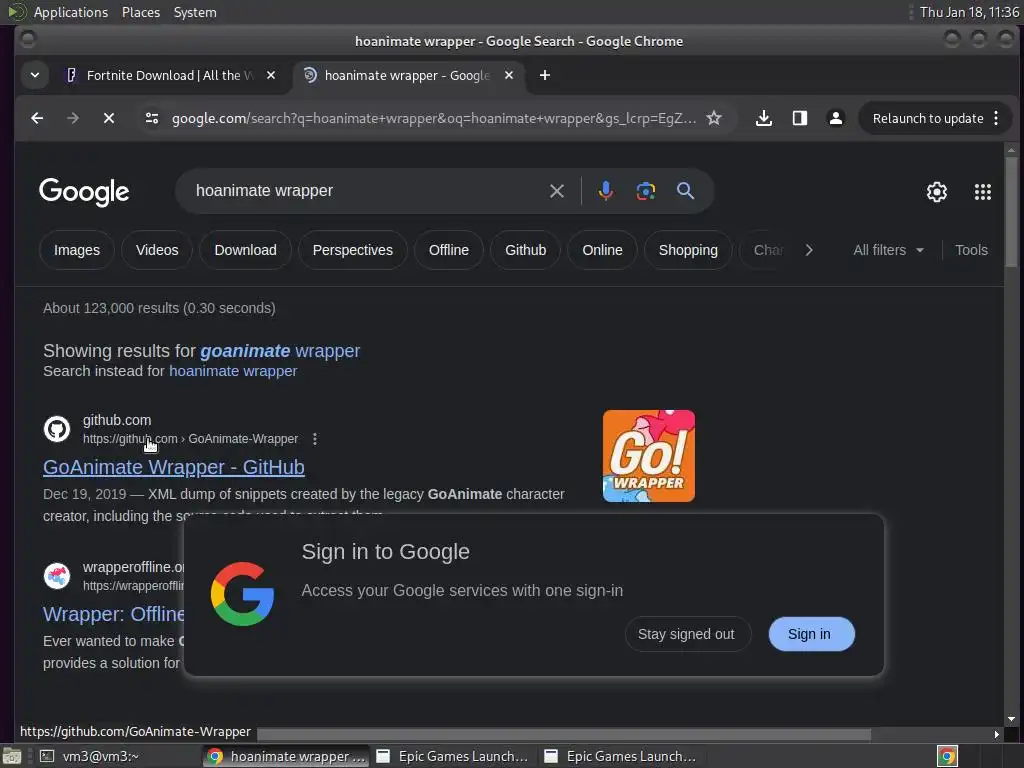The width and height of the screenshot is (1024, 768).
Task: Open GoAnimate Wrapper - GitHub link
Action: pos(174,468)
